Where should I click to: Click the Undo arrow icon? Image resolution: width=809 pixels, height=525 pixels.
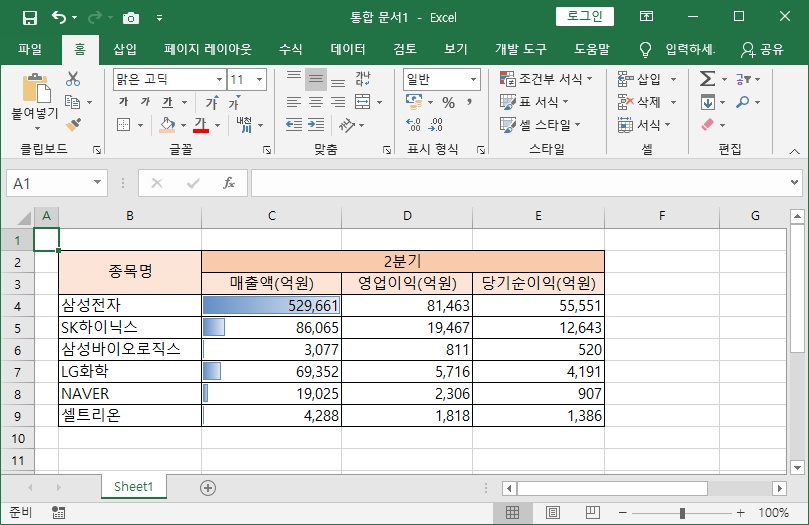tap(58, 18)
